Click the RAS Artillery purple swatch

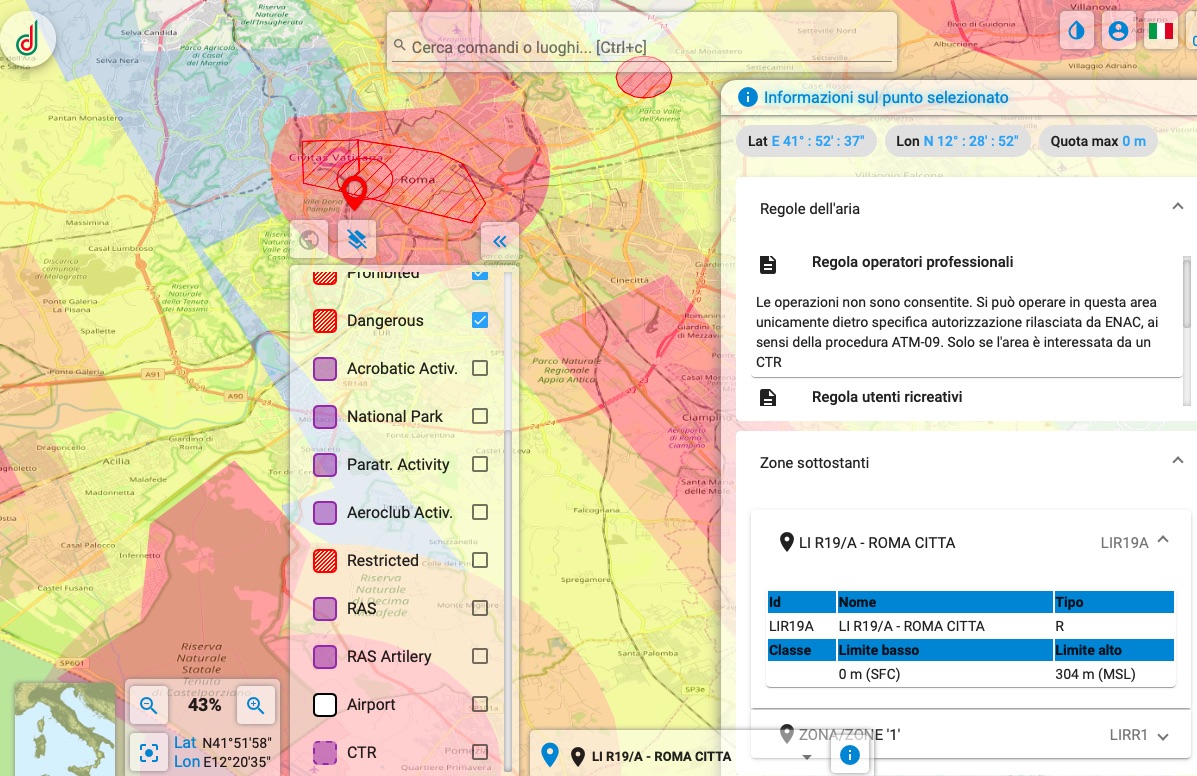[x=325, y=656]
